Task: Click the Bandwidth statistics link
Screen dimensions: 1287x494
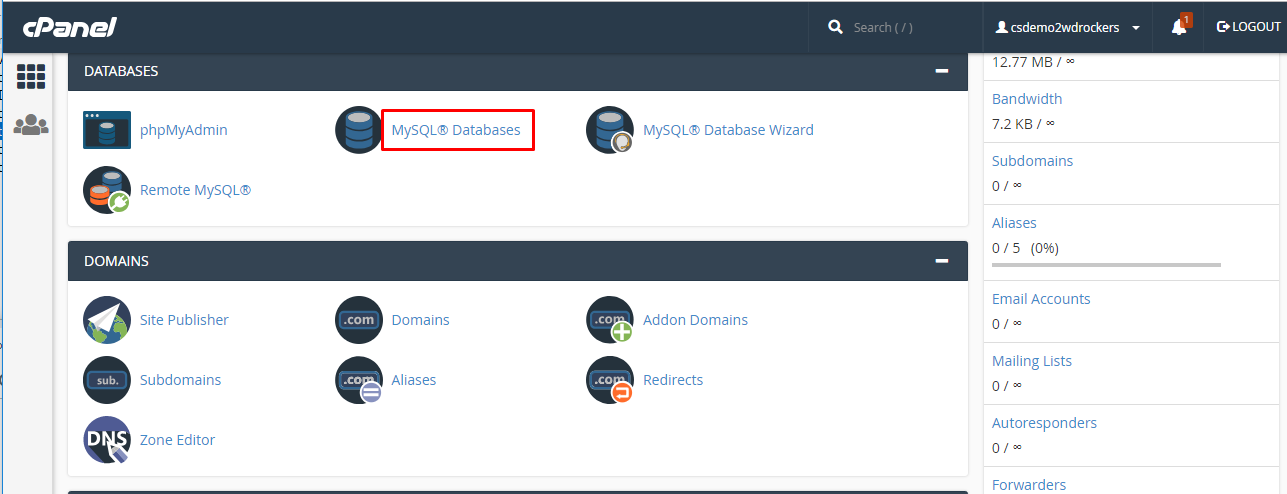Action: pos(1027,99)
